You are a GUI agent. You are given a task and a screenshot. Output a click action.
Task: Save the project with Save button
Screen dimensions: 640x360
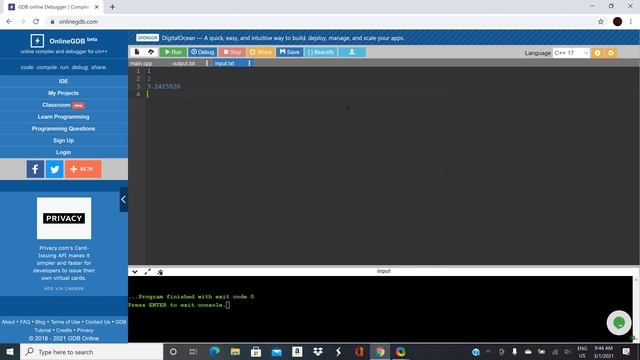(x=289, y=52)
